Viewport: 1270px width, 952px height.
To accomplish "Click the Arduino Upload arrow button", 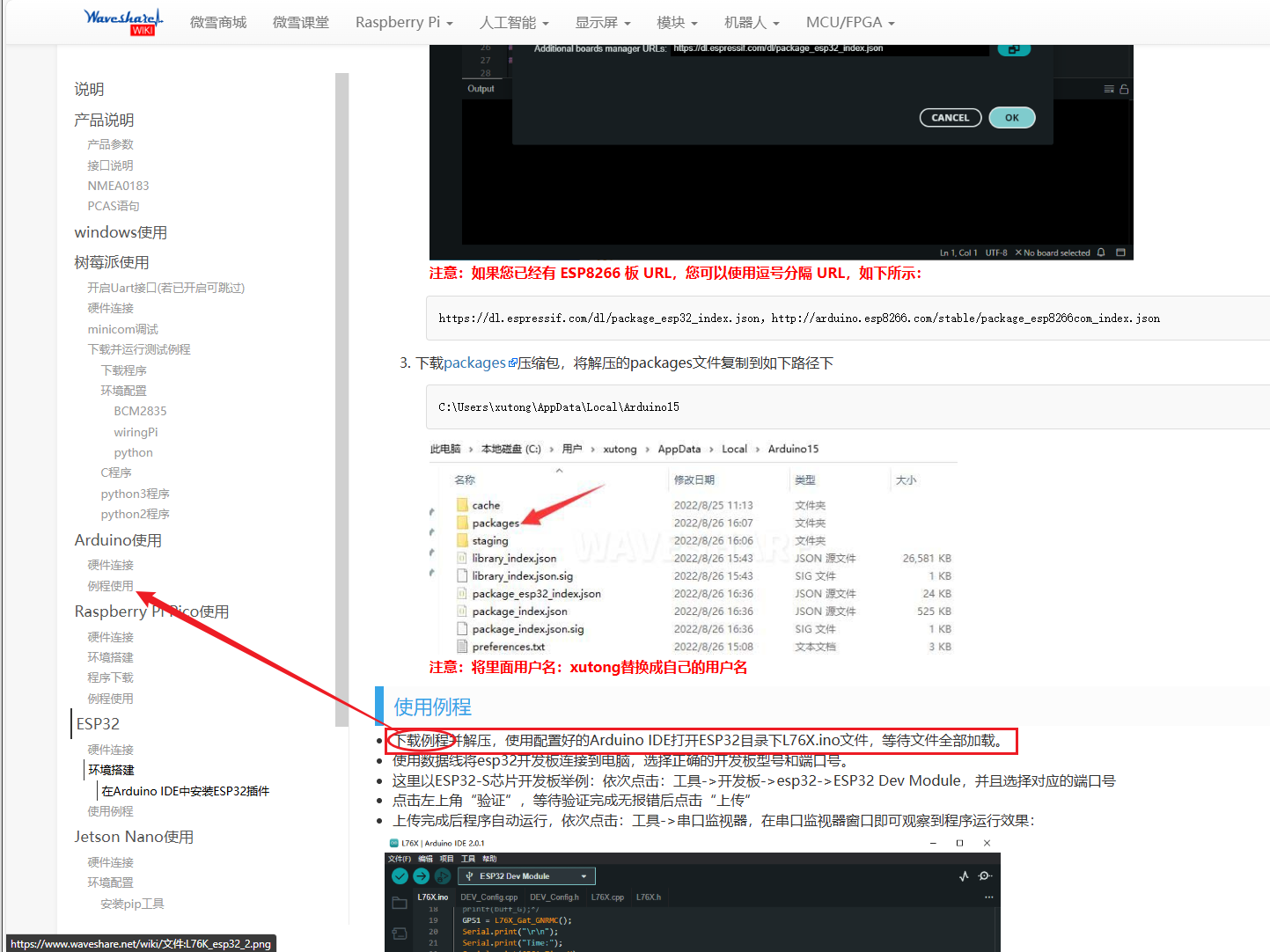I will [421, 876].
